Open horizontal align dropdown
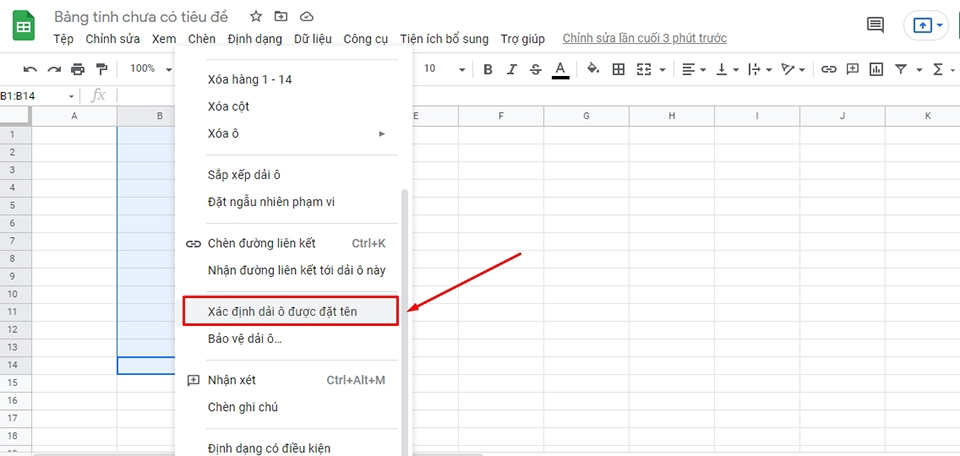 tap(694, 69)
